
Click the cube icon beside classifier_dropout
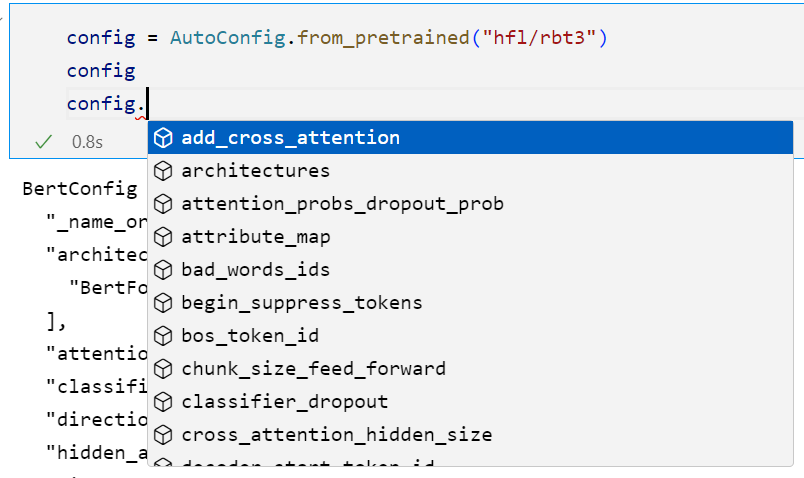click(x=163, y=402)
